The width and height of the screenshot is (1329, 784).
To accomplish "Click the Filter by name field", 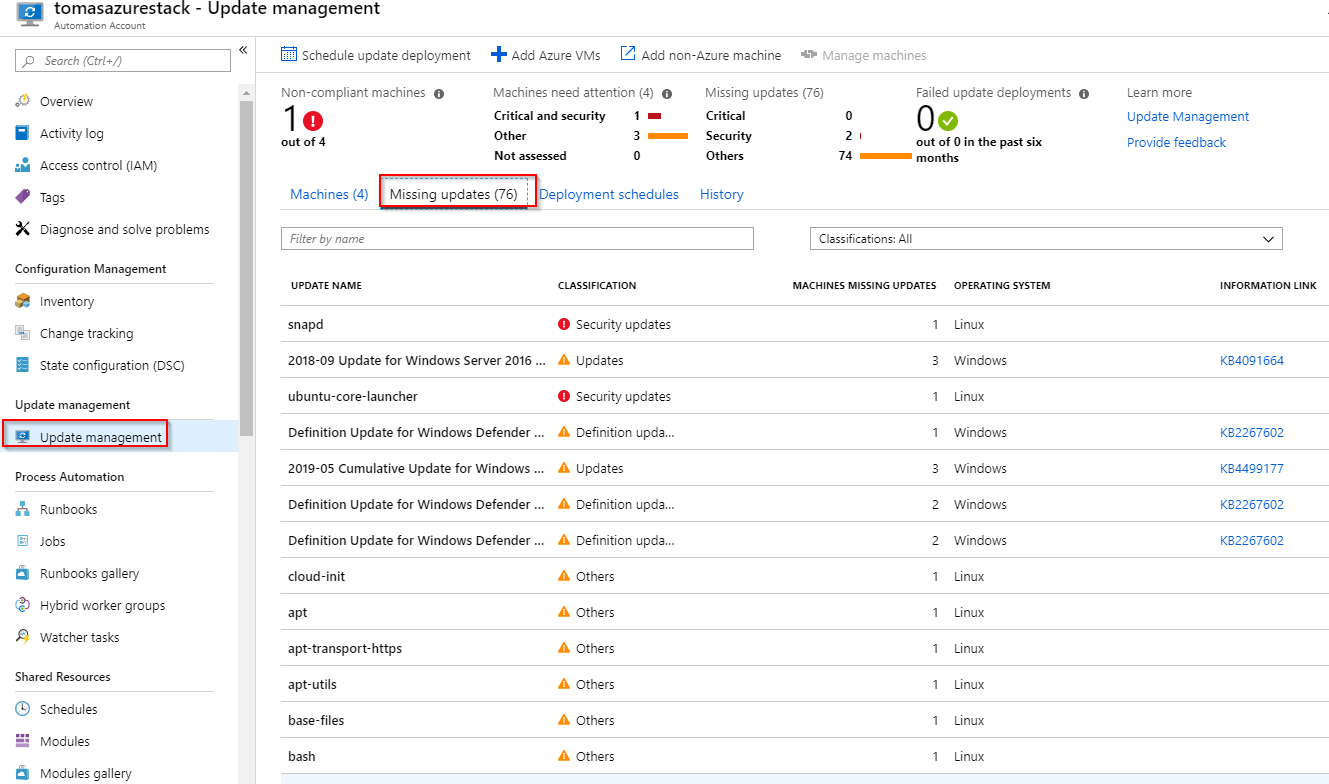I will coord(517,239).
